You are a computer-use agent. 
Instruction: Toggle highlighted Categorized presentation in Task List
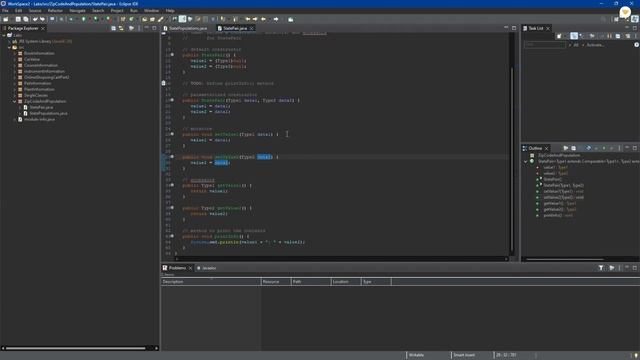click(574, 36)
